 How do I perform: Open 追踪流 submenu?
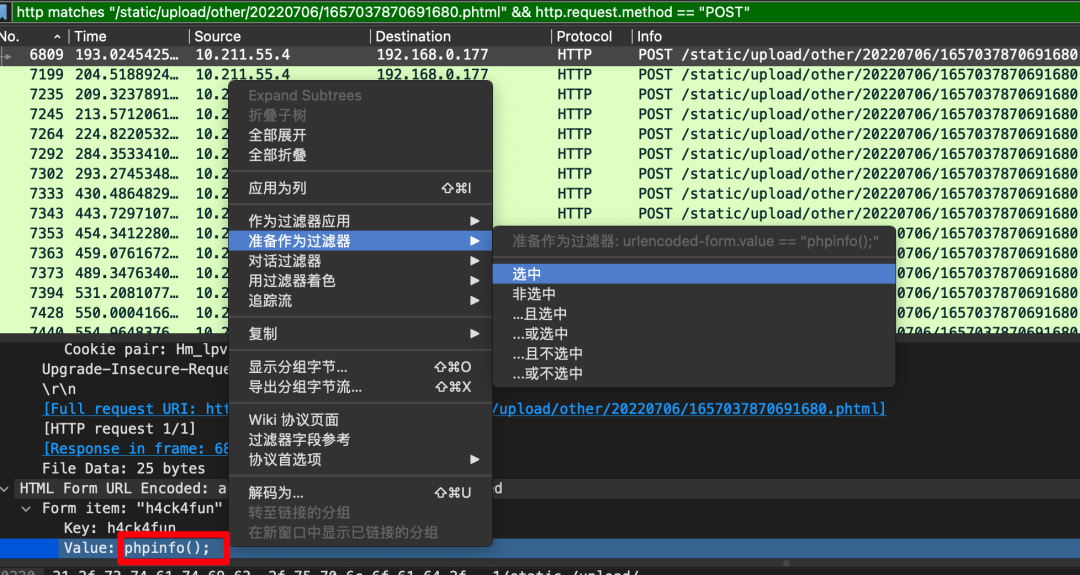click(361, 301)
